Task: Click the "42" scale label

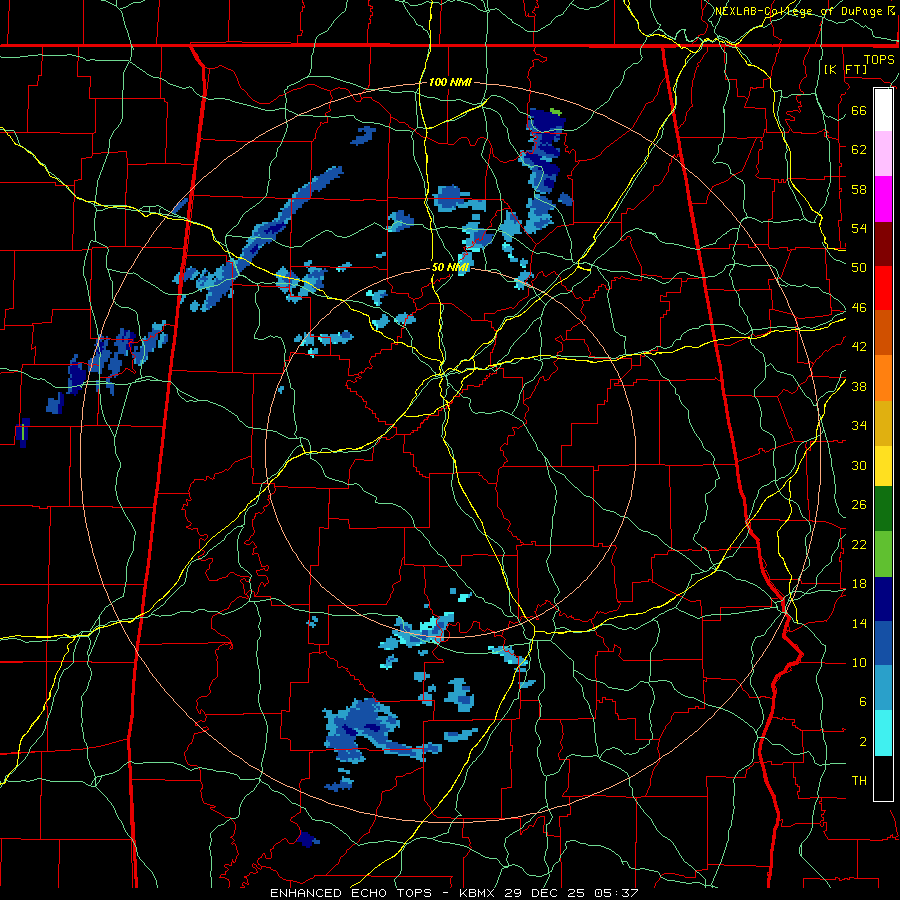Action: pyautogui.click(x=859, y=347)
